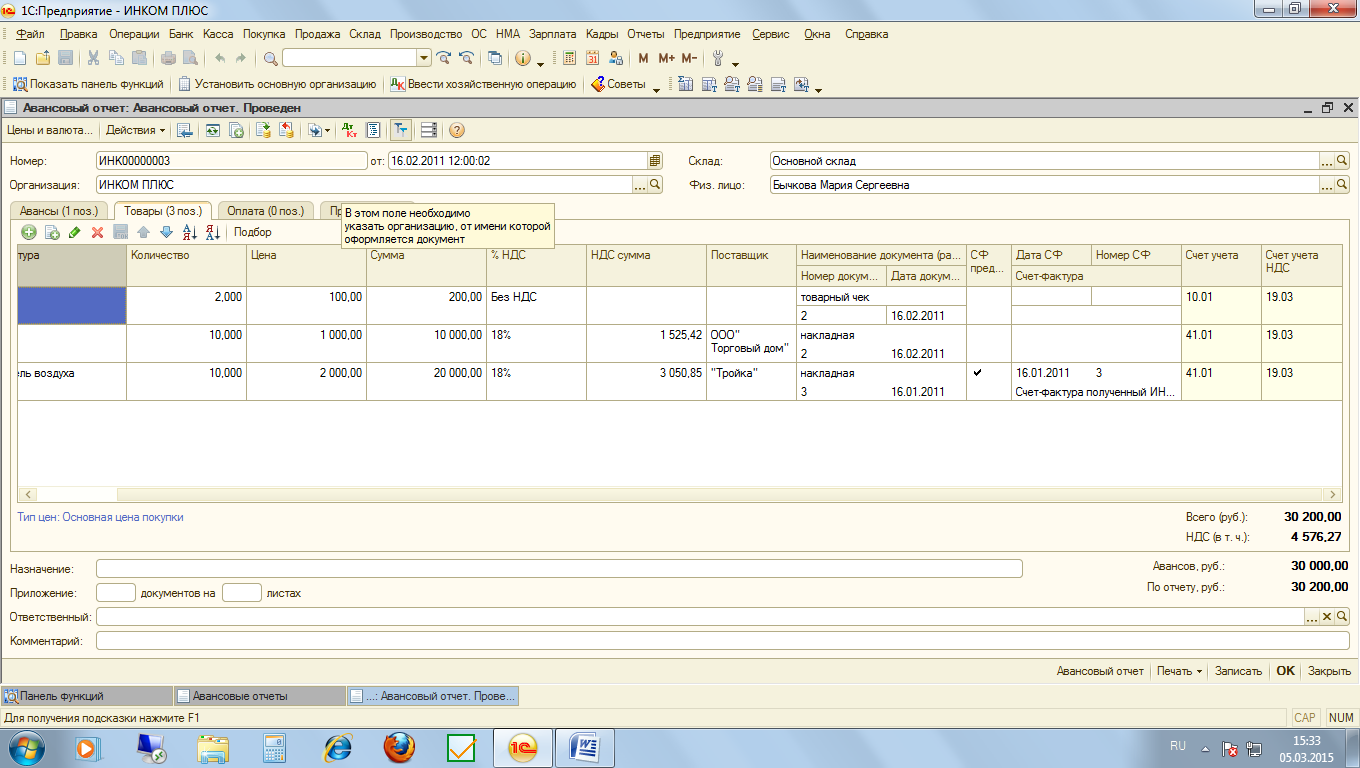
Task: Select the Товары (3 поз.) tab
Action: click(x=163, y=210)
